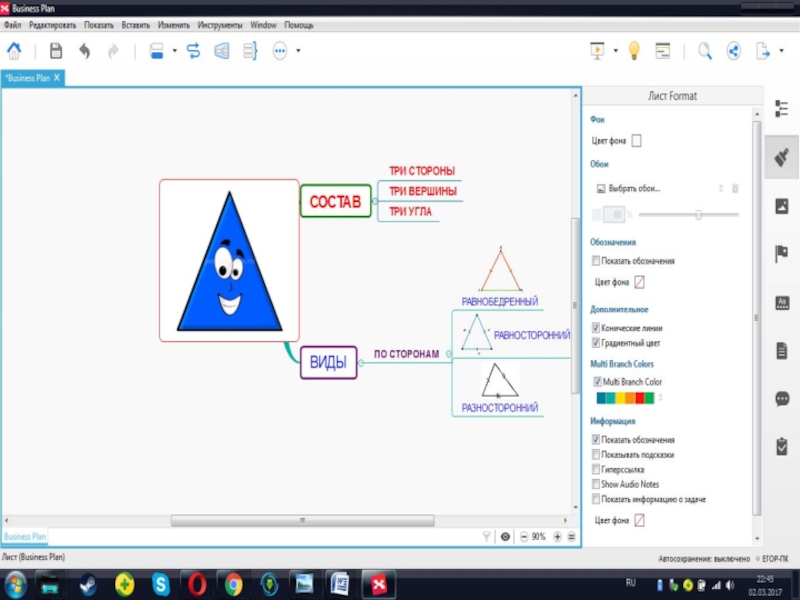The image size is (800, 600).
Task: Click the Цвет фона swatch under Фон
Action: coord(636,141)
